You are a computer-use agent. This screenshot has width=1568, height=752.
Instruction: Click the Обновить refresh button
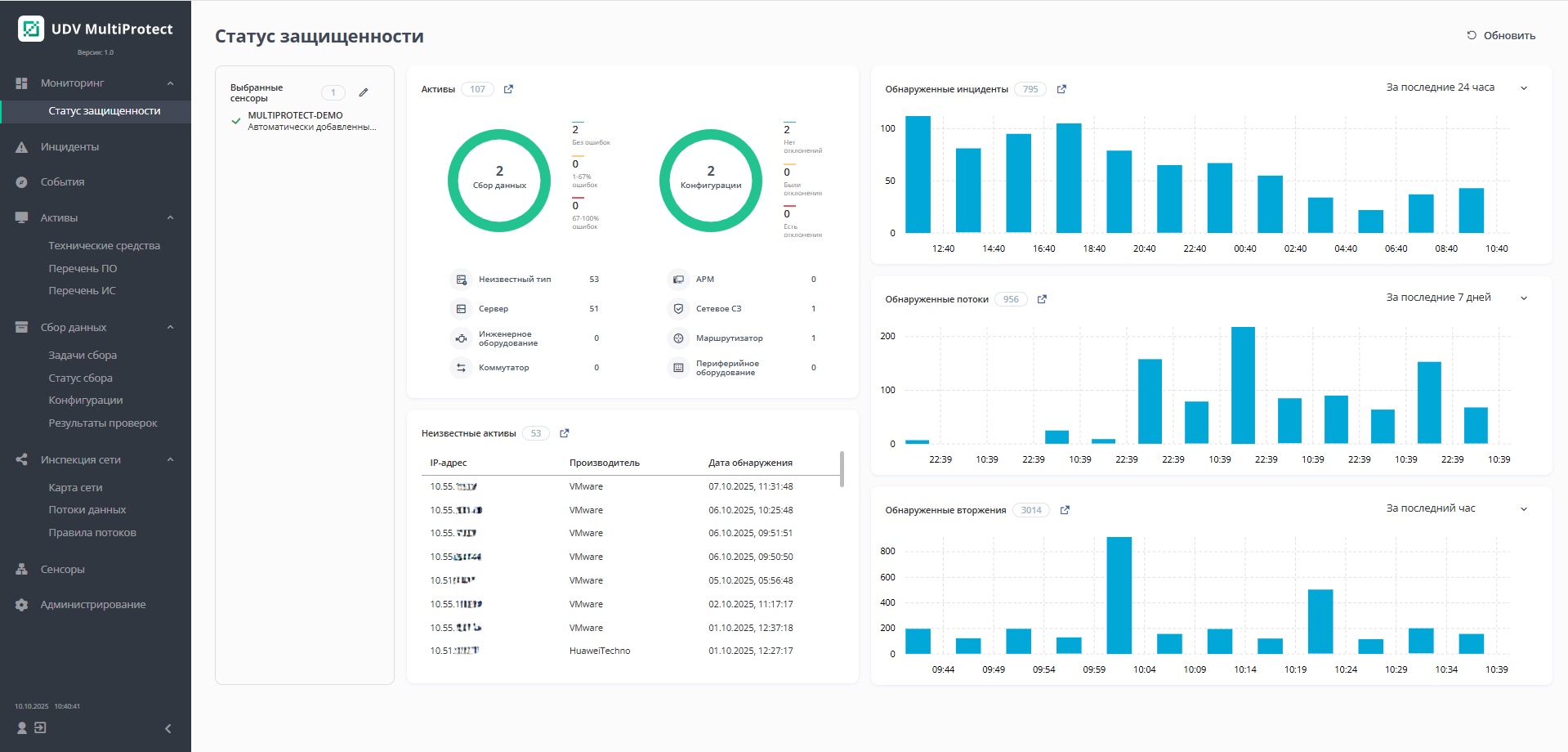pos(1501,35)
